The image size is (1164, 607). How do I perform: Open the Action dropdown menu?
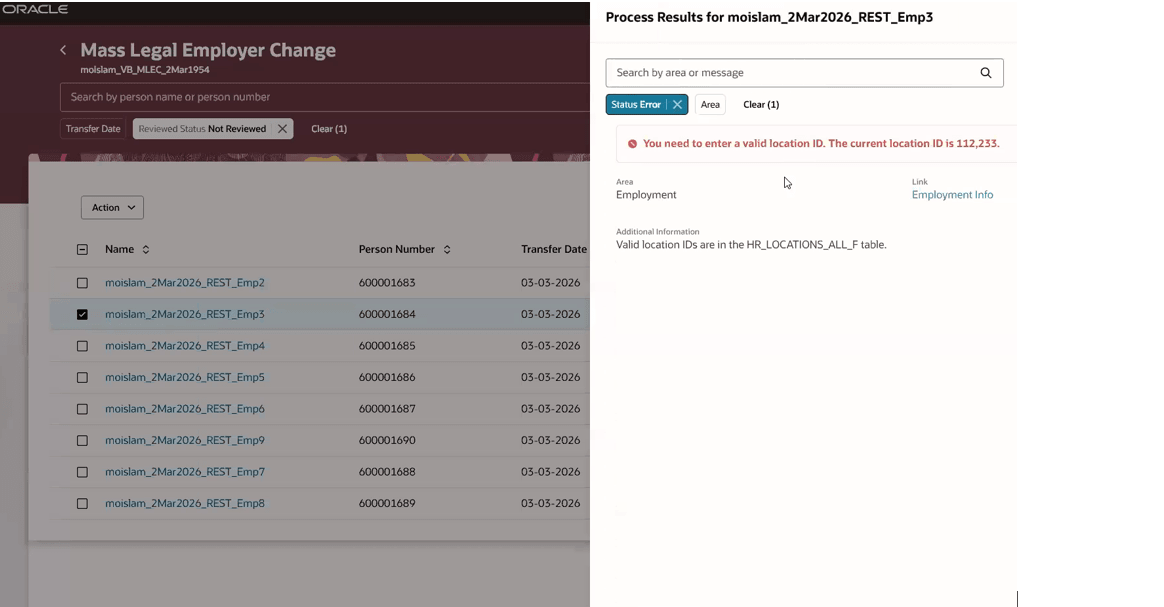point(112,208)
